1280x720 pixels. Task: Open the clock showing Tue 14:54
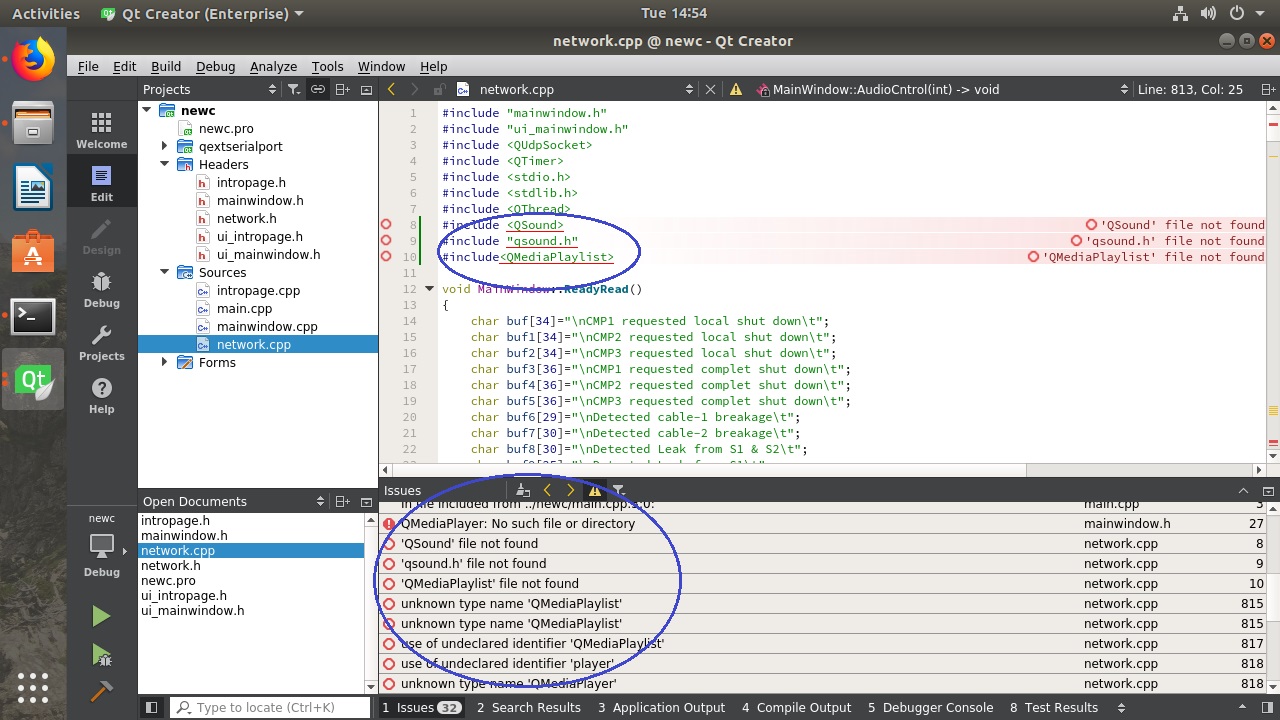click(673, 13)
